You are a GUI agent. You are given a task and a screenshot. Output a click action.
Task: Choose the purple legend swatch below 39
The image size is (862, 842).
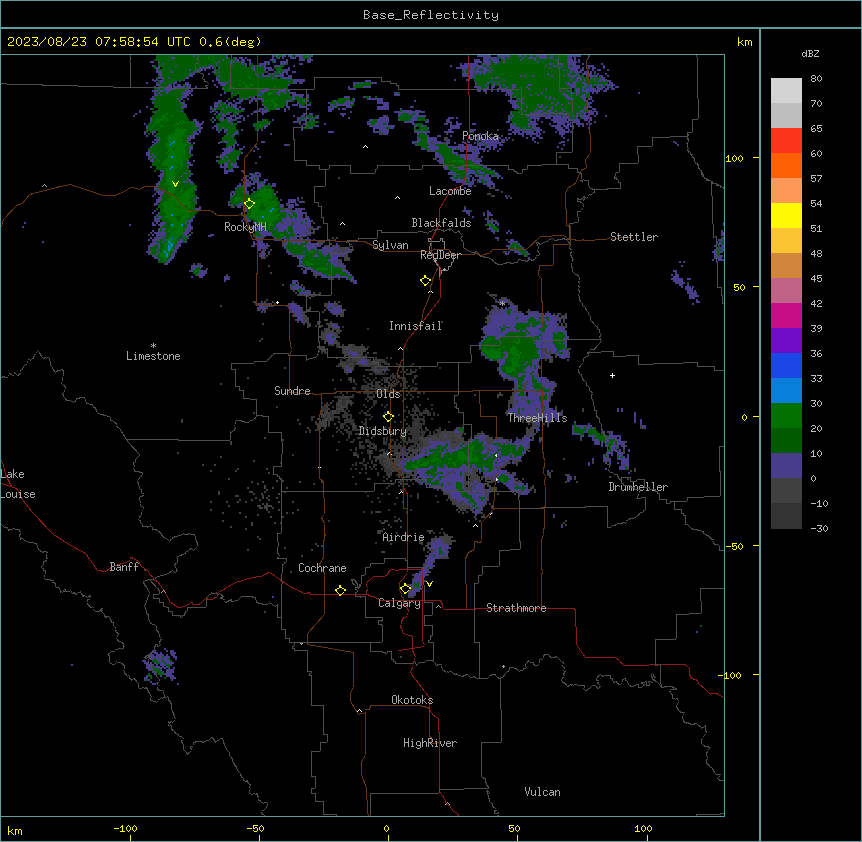(786, 340)
